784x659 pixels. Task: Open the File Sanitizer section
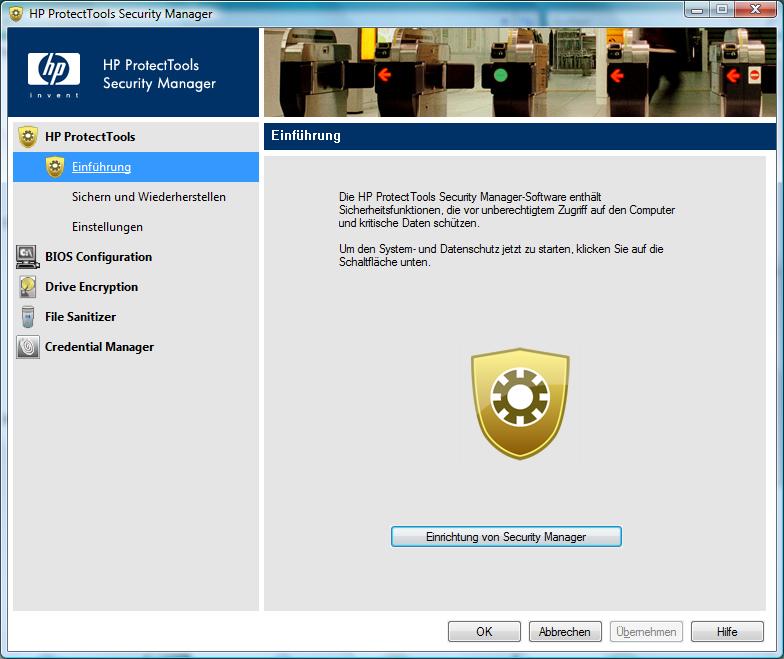(x=80, y=317)
